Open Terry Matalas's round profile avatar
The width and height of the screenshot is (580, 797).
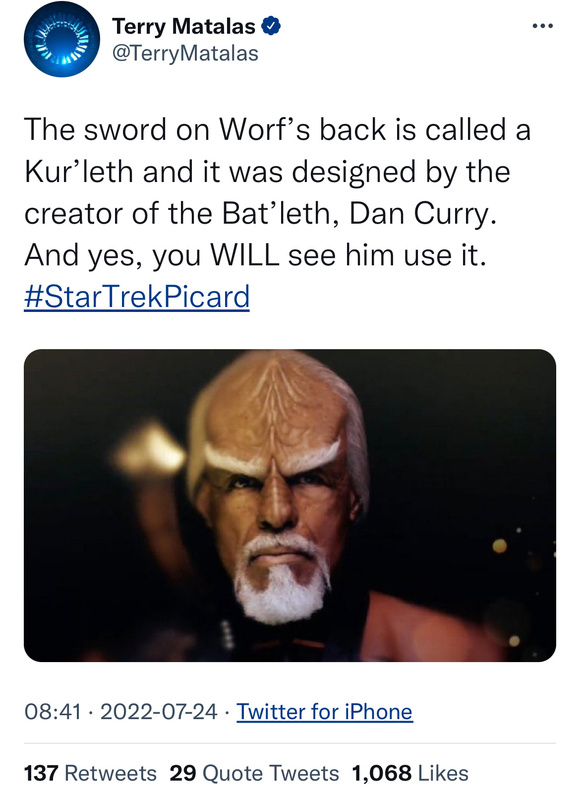coord(62,40)
